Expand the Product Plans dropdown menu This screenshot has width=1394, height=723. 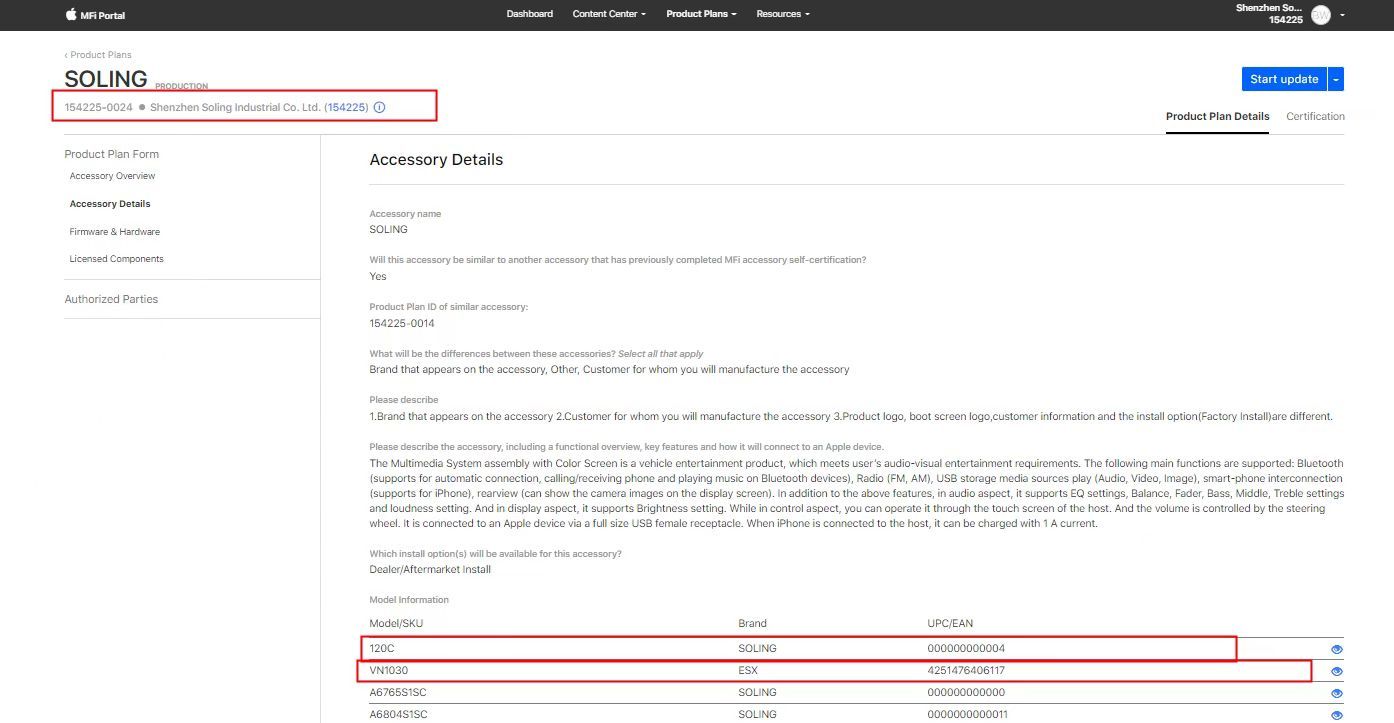click(x=701, y=14)
